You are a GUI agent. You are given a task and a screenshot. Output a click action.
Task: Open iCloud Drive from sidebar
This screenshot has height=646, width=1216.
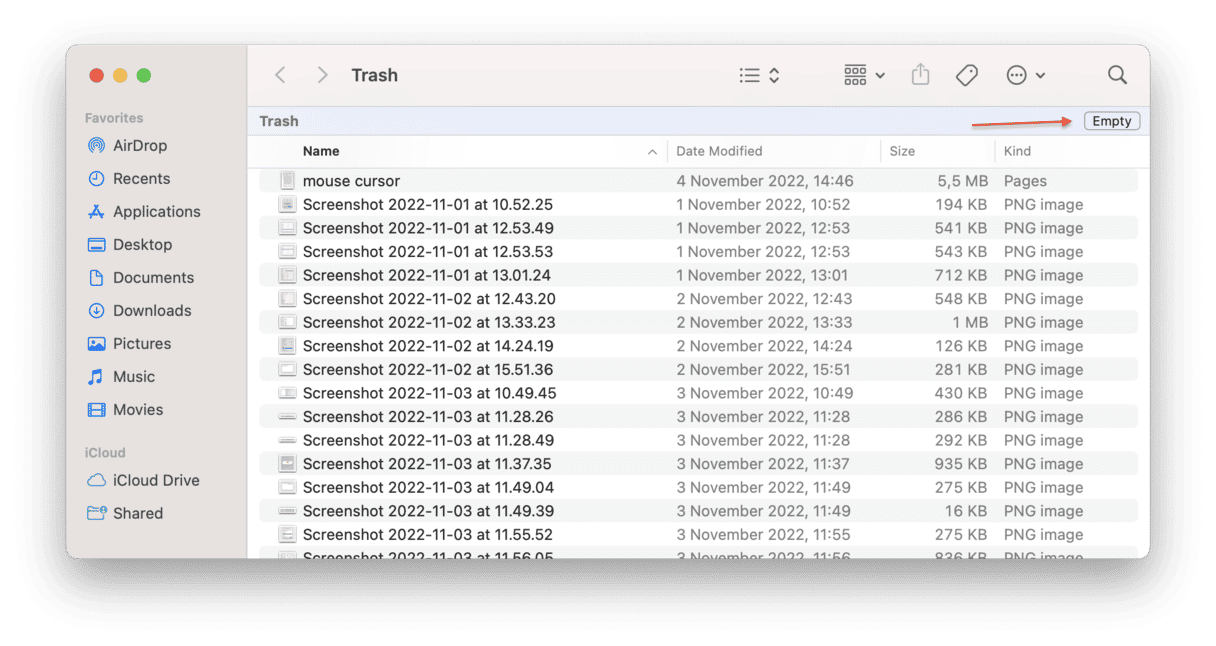click(155, 480)
